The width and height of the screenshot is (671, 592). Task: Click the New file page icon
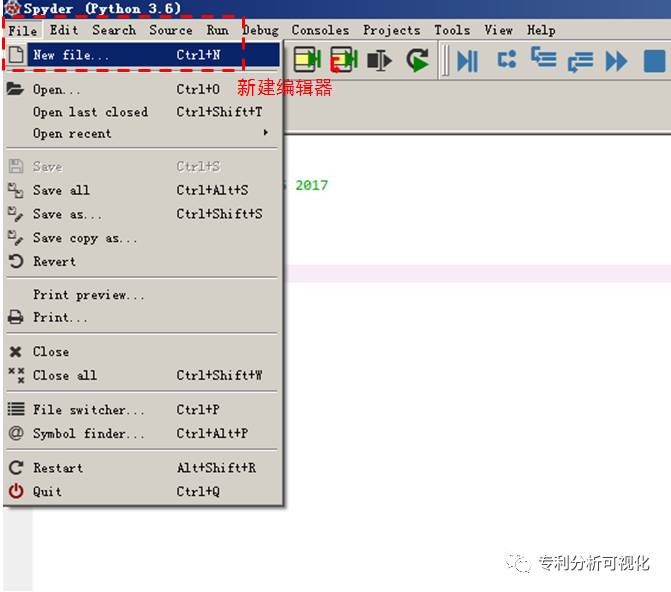point(16,55)
